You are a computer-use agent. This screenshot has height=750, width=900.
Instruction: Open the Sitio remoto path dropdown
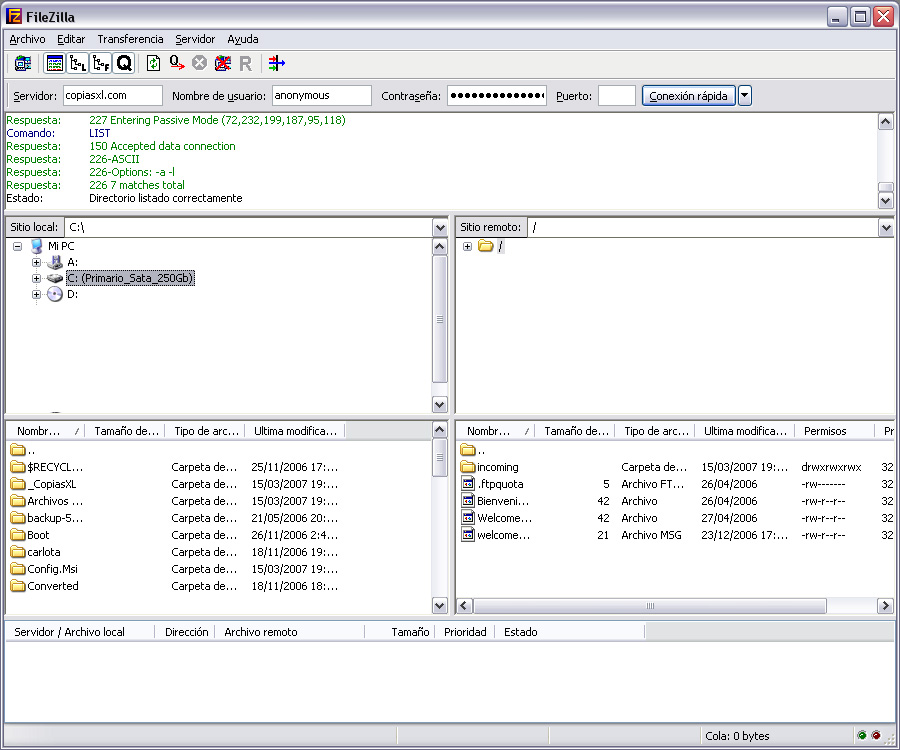886,228
